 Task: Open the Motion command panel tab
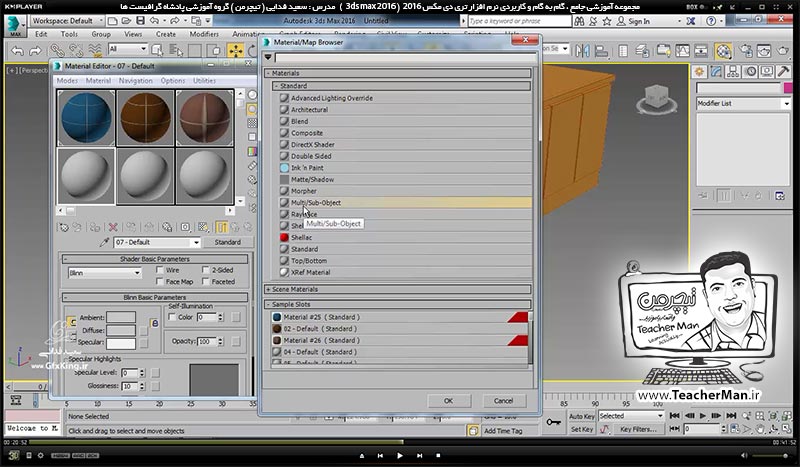click(x=750, y=72)
